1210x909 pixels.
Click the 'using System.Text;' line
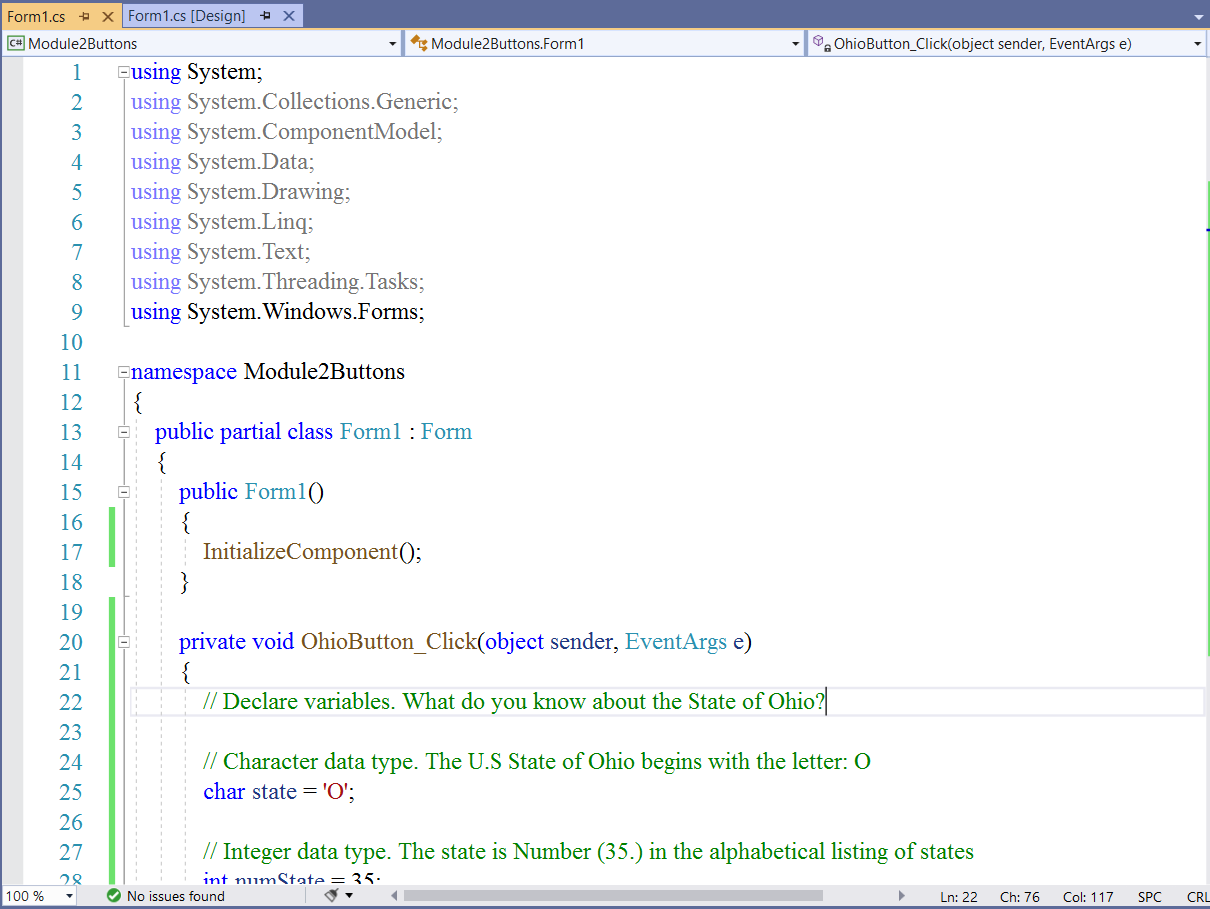click(221, 252)
